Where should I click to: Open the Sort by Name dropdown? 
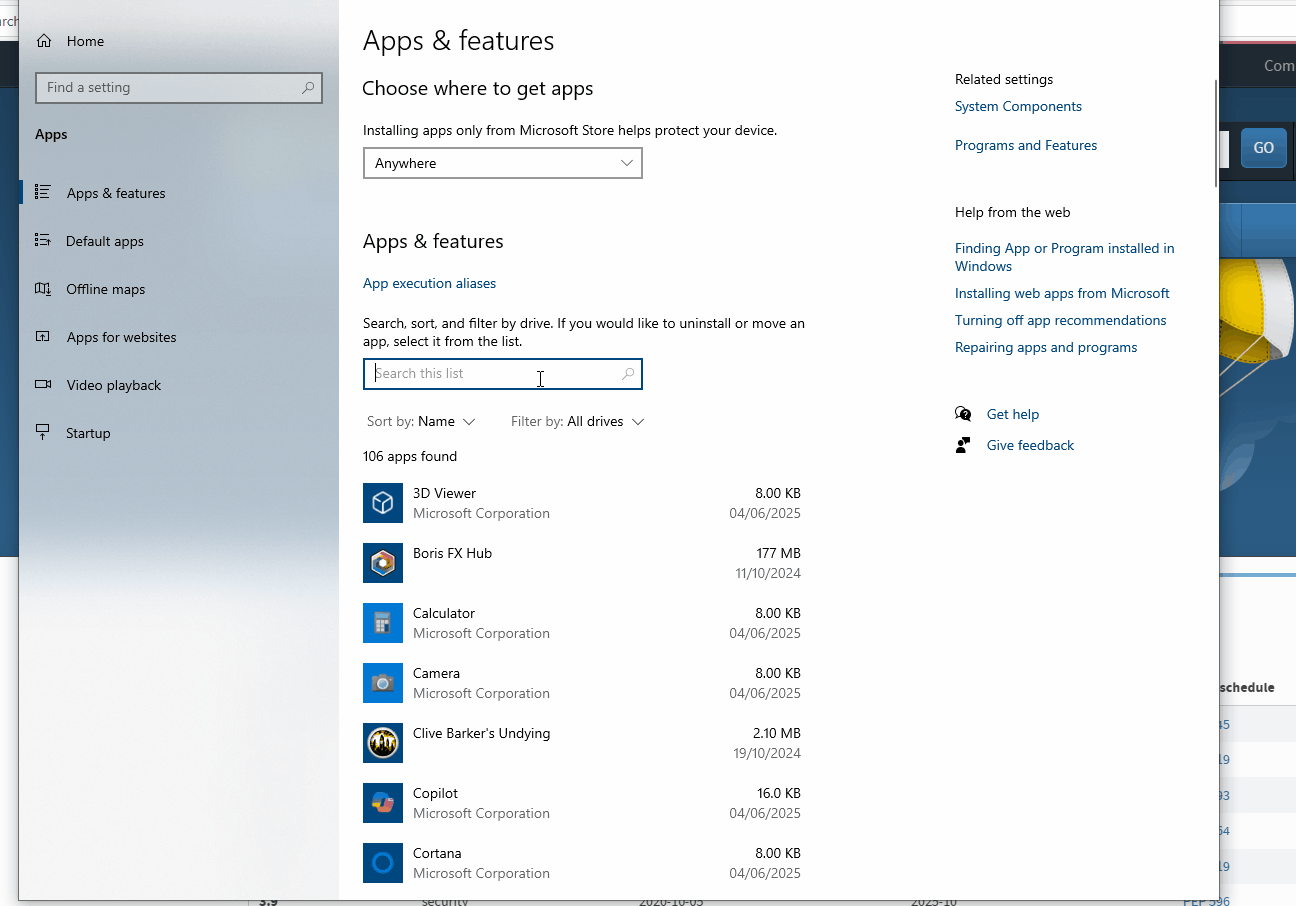tap(420, 421)
